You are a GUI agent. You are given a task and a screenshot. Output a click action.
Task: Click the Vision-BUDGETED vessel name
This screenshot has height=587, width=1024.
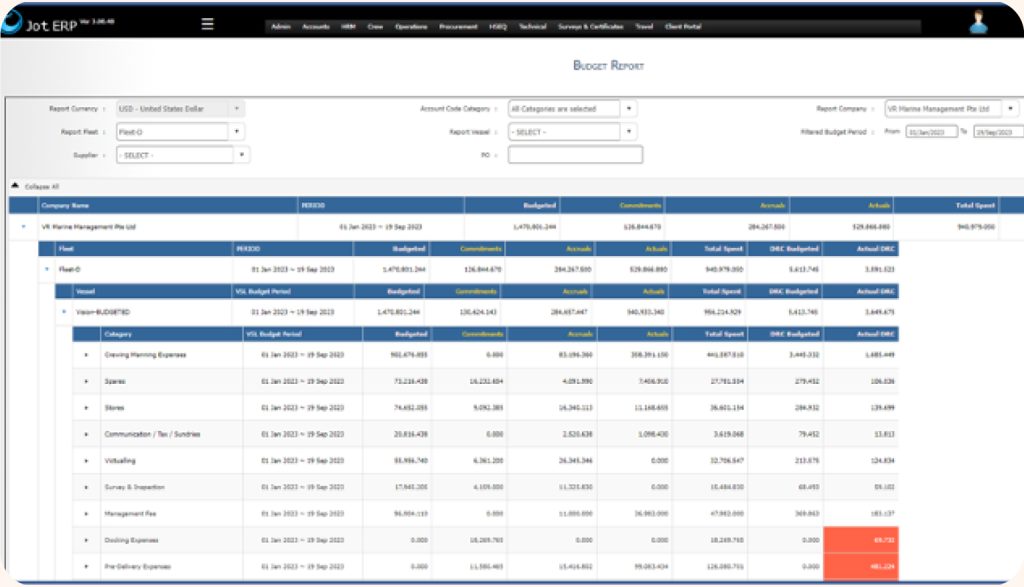[x=103, y=312]
